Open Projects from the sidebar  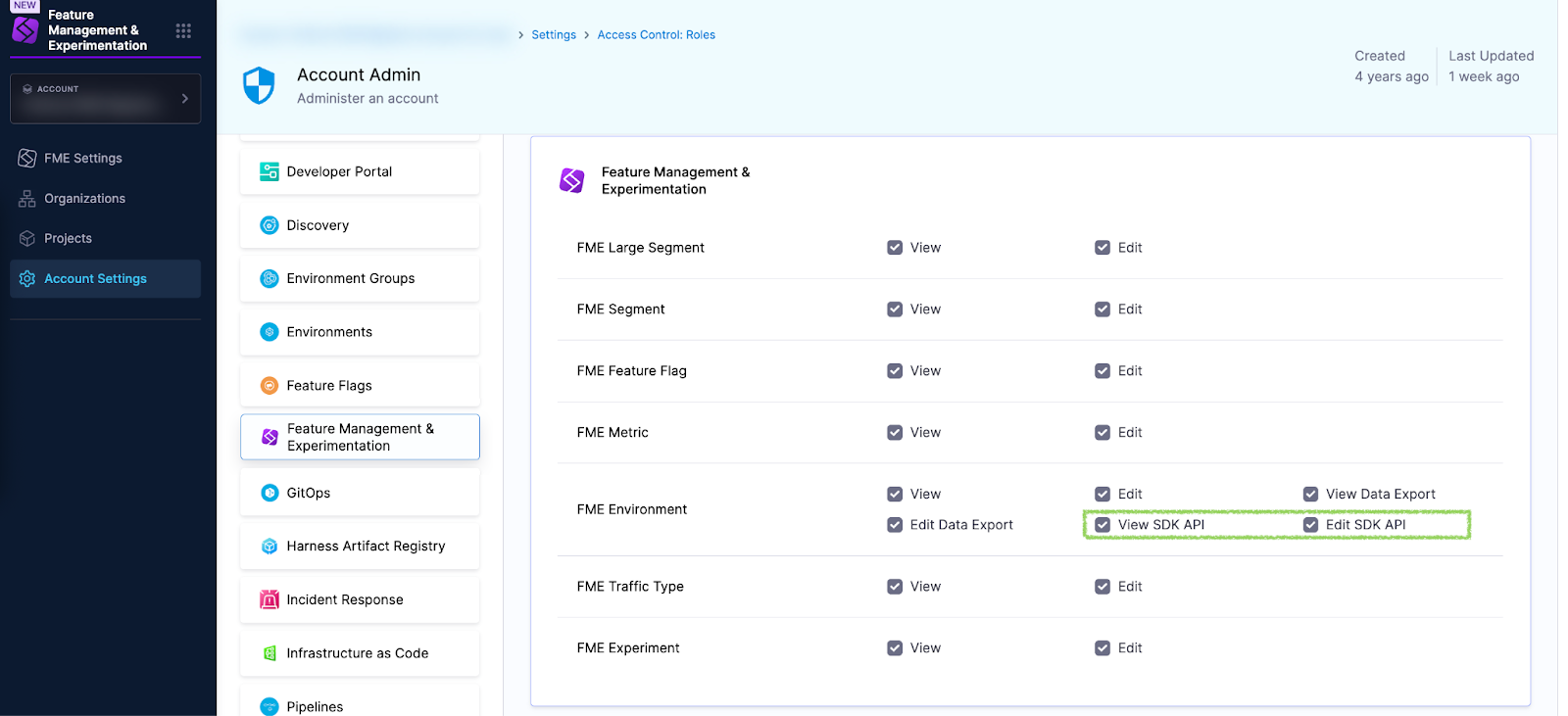pyautogui.click(x=68, y=239)
